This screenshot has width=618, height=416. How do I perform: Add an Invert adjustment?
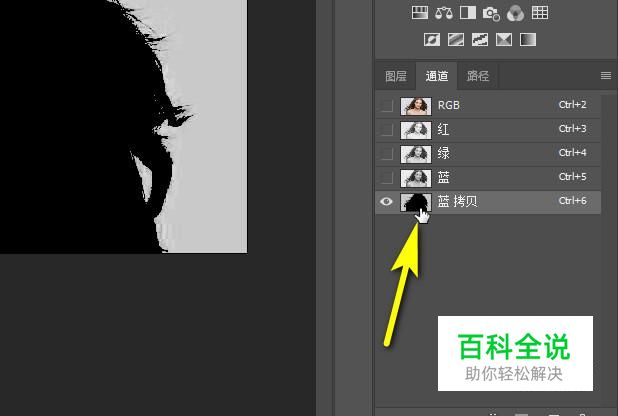click(x=432, y=39)
